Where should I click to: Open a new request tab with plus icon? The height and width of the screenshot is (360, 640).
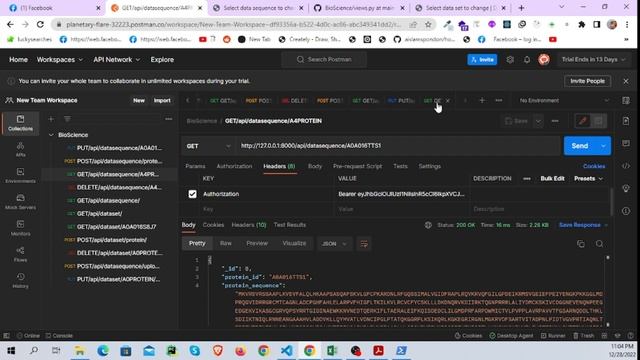482,100
